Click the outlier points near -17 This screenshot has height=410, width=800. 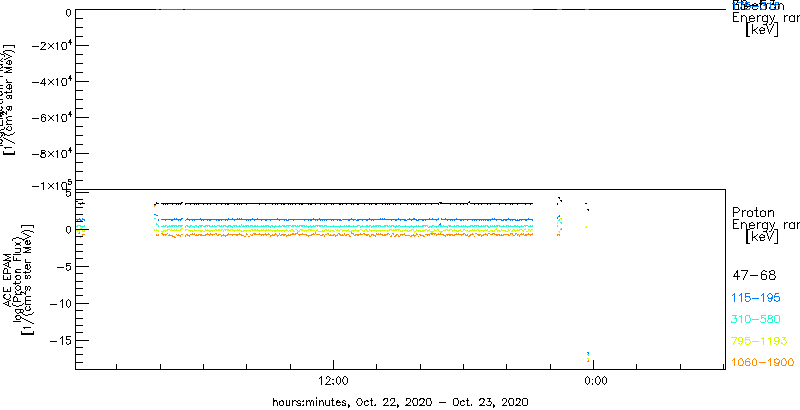[588, 357]
